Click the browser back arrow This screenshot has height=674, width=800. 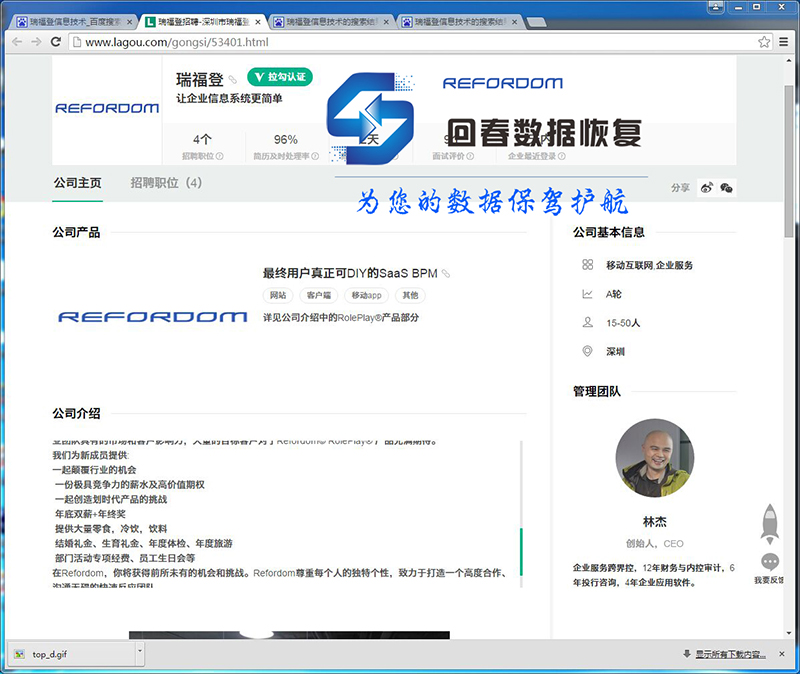[15, 42]
